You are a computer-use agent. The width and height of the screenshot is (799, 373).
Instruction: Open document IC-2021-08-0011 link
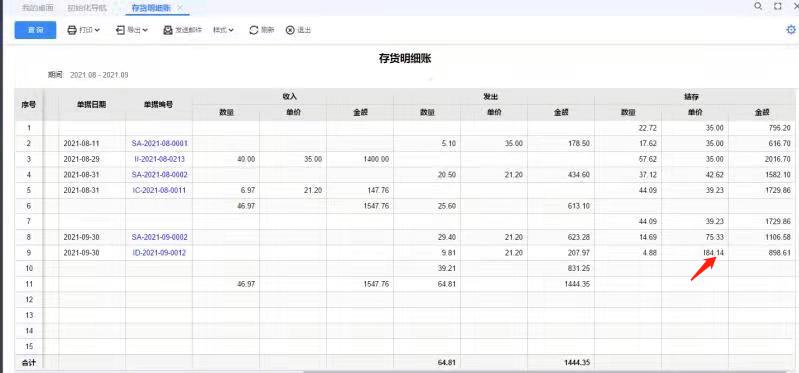[x=159, y=190]
